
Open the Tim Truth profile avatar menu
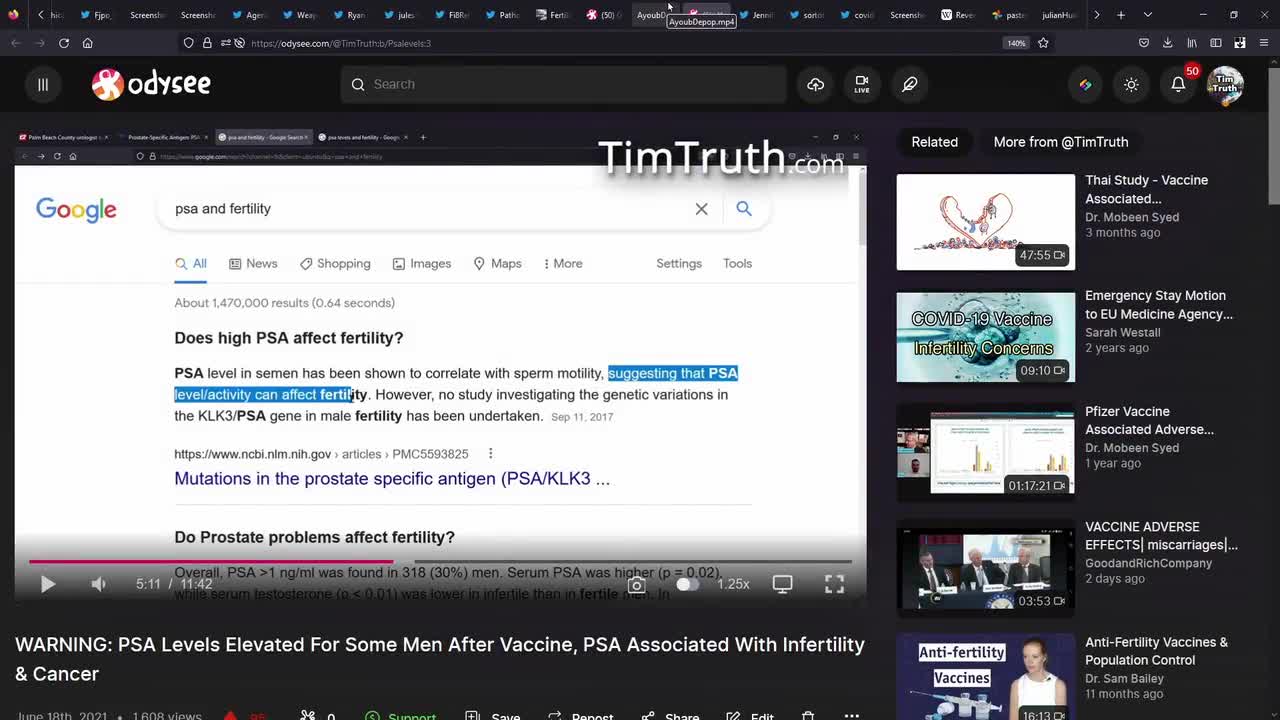pos(1225,85)
